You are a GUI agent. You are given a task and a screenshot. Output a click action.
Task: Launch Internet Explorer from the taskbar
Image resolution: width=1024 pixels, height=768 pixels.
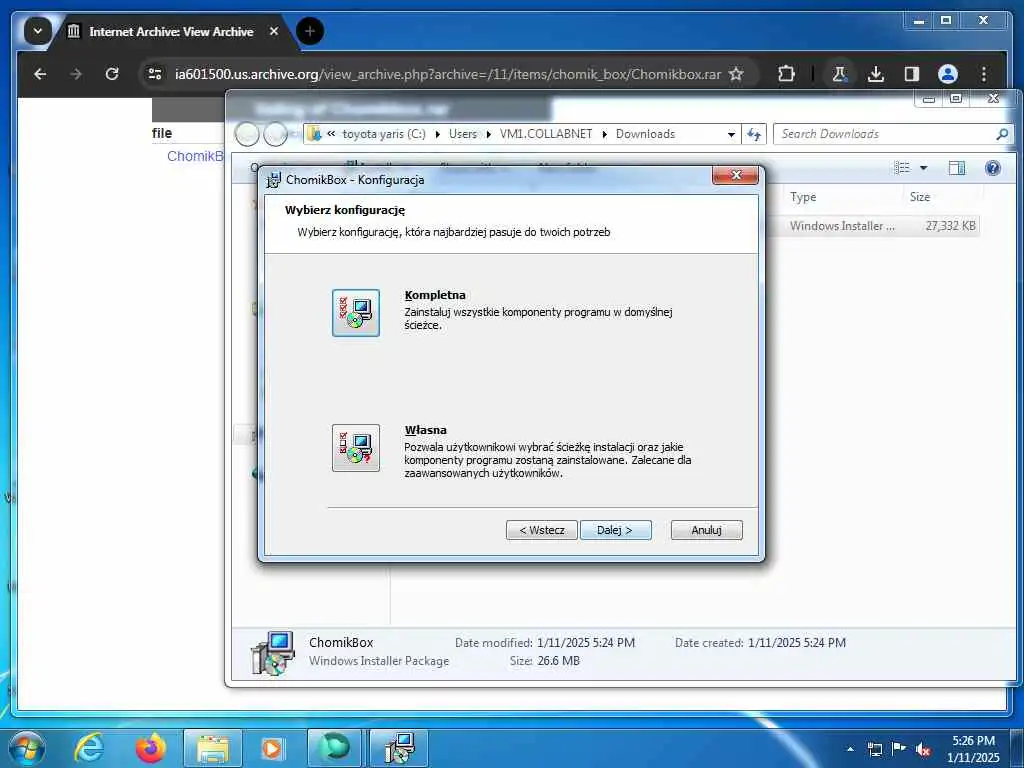pos(89,748)
